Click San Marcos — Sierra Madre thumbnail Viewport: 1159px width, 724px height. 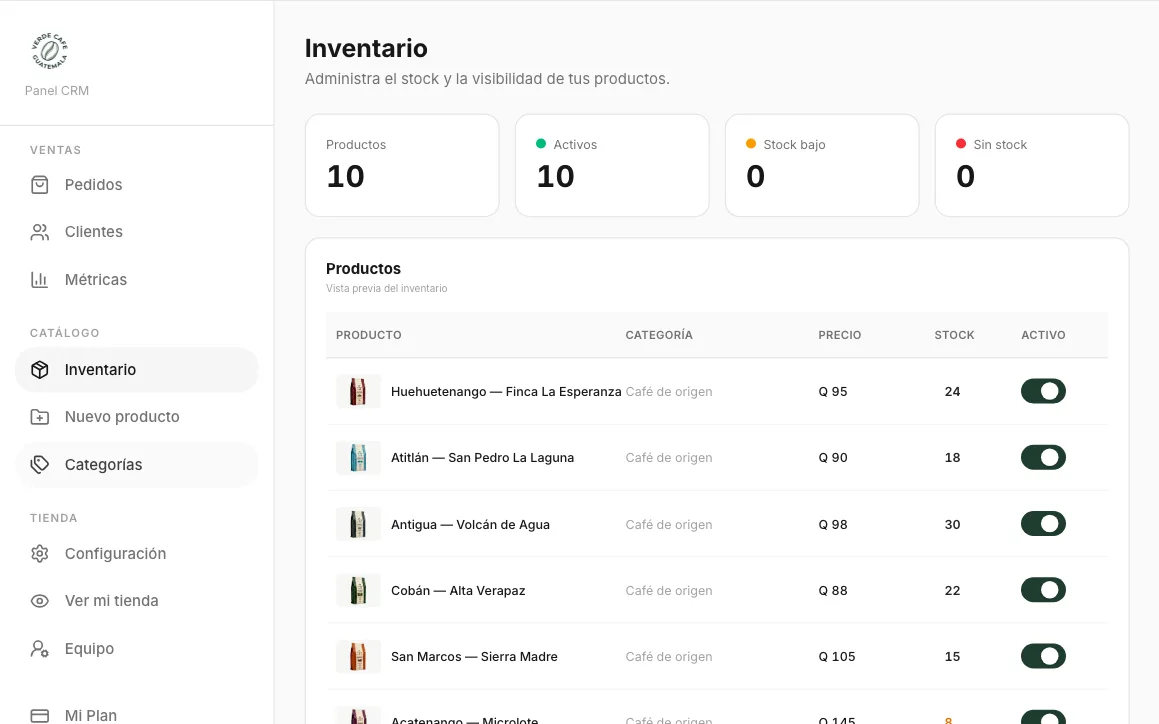[x=358, y=657]
